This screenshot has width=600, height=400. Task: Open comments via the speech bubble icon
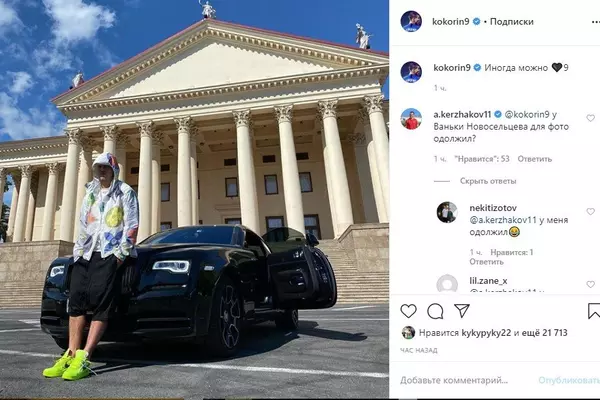tap(435, 311)
